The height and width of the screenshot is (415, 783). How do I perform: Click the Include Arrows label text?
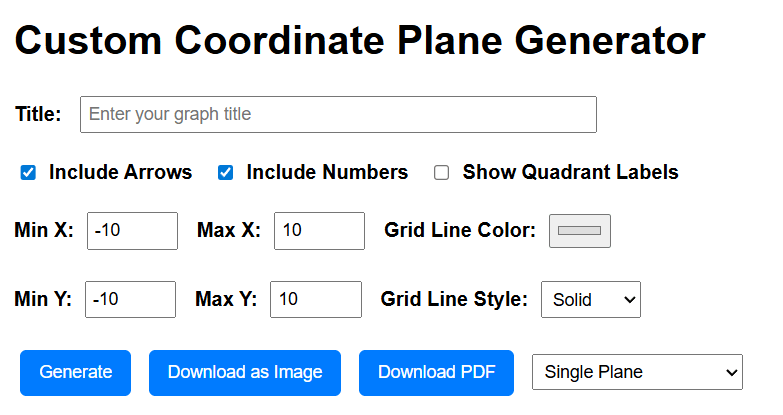point(120,172)
